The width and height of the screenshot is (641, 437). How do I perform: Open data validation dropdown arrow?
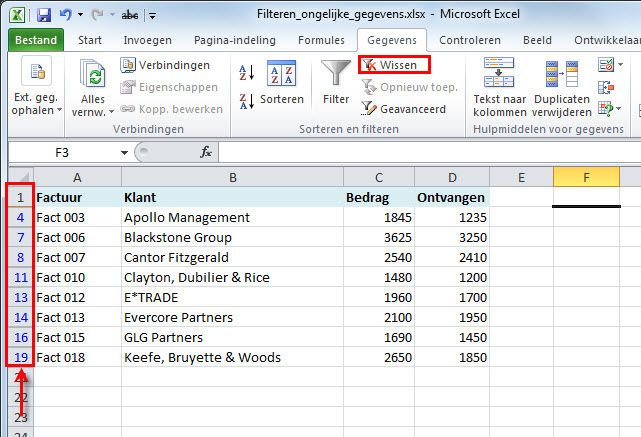coord(620,65)
